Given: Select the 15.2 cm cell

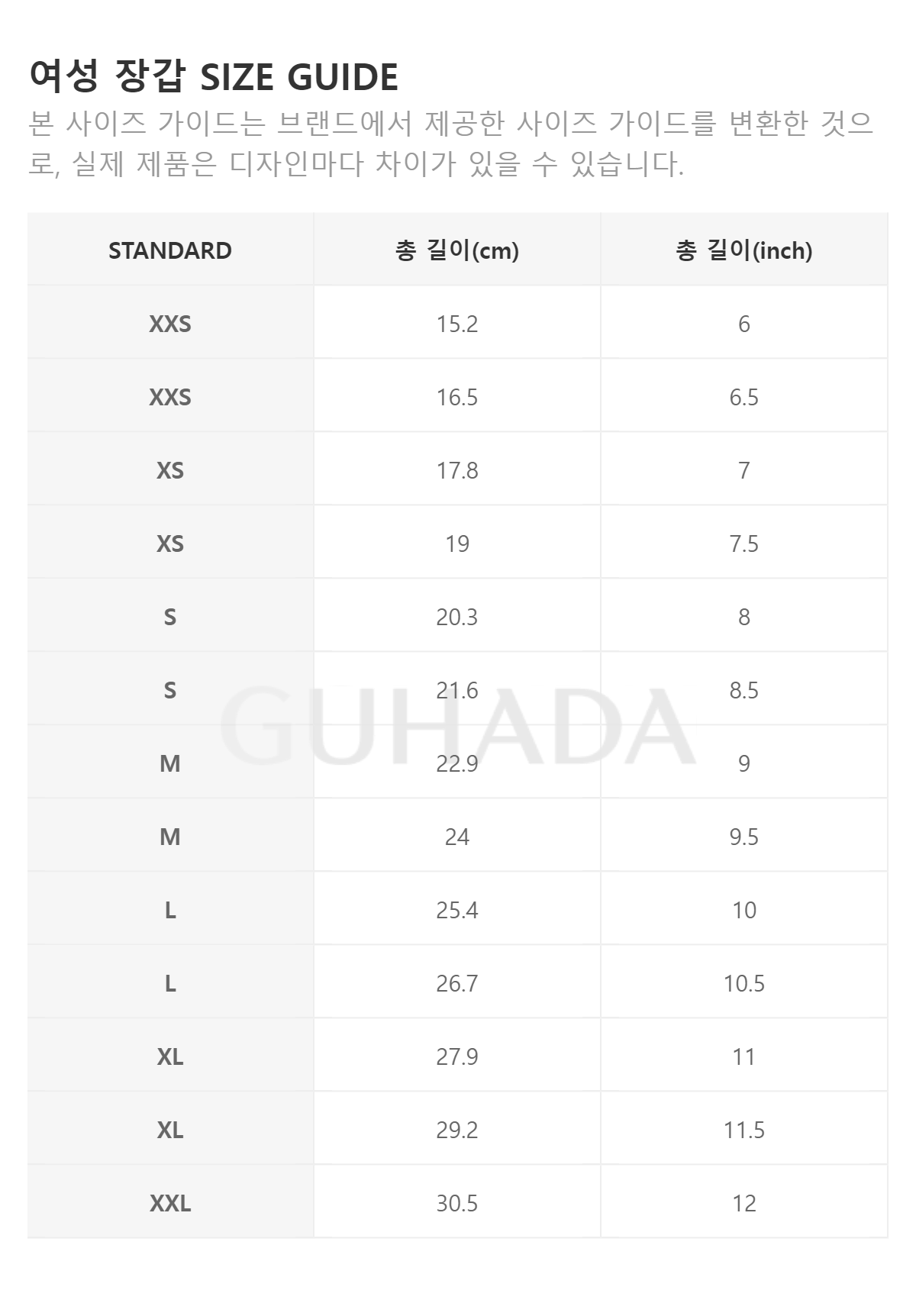Looking at the screenshot, I should (457, 323).
